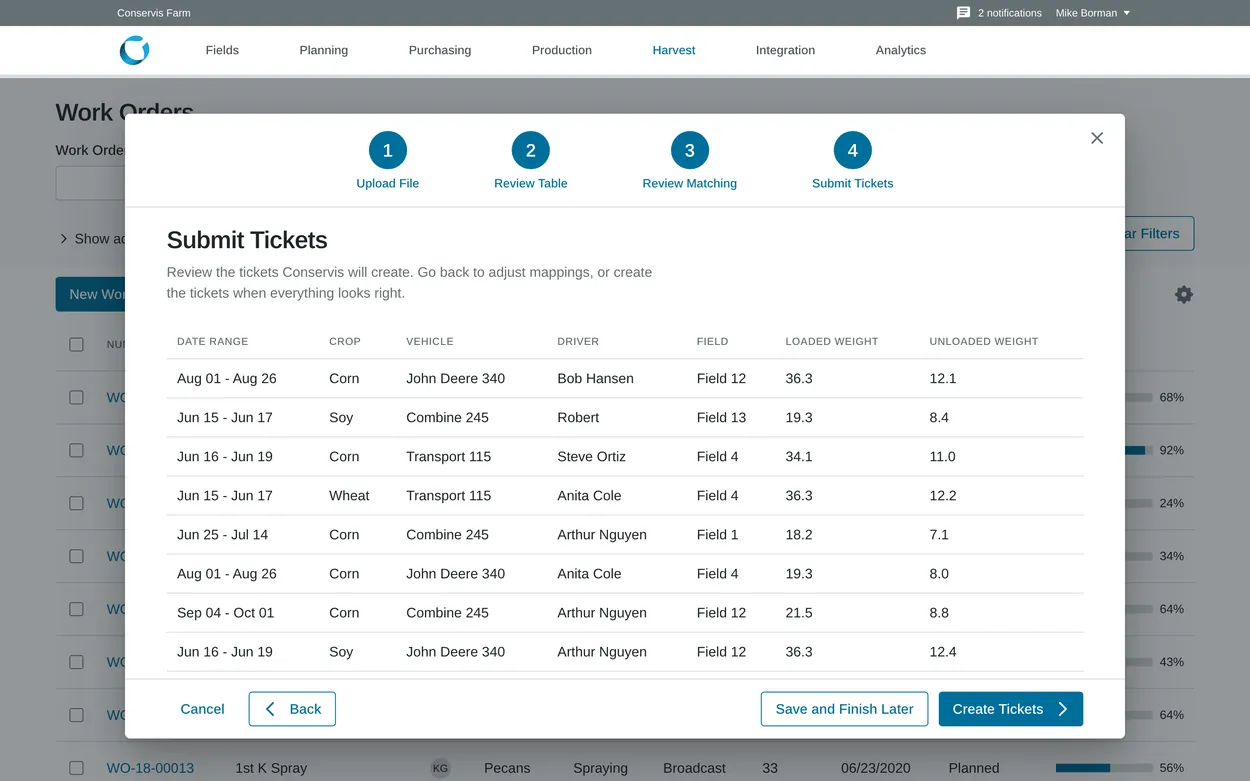Click the Date Range column header
The width and height of the screenshot is (1250, 781).
point(212,341)
